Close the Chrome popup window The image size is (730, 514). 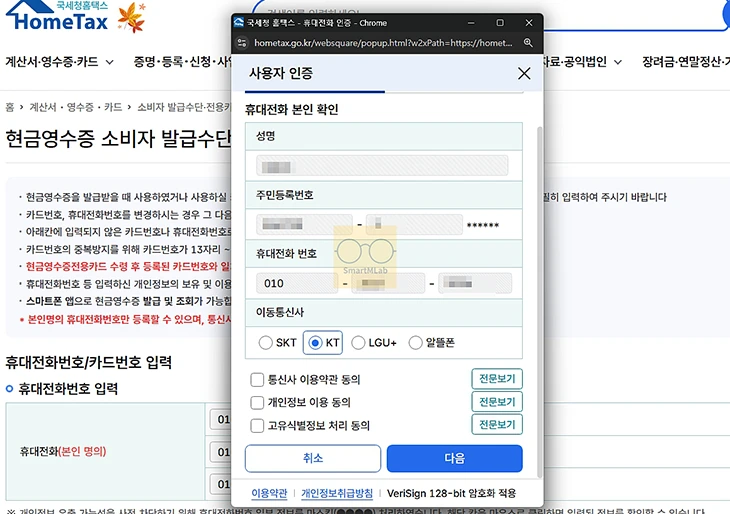click(529, 23)
